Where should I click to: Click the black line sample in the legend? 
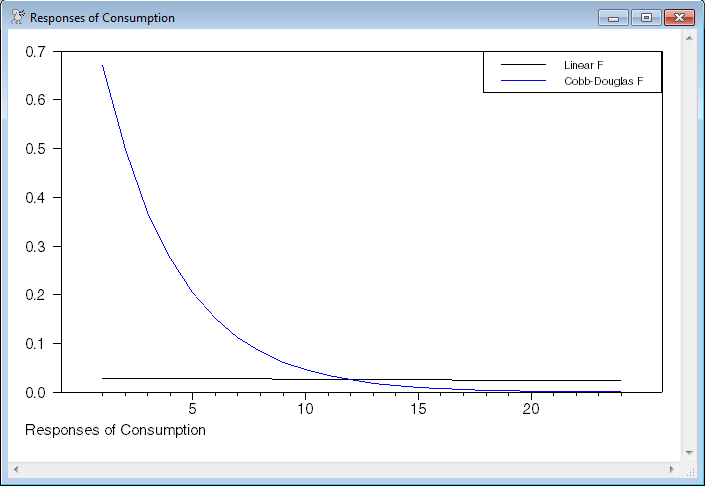click(523, 65)
